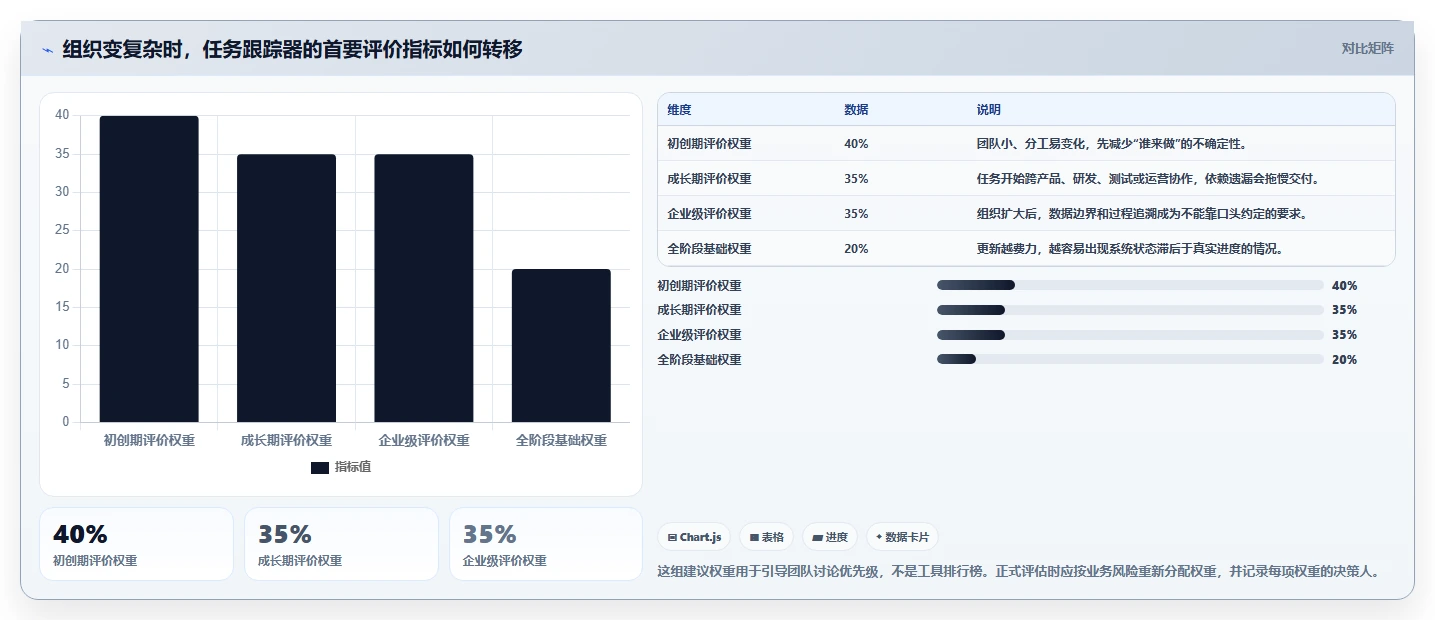Click x-axis label 全阶段基础权重
This screenshot has width=1435, height=620.
[561, 440]
